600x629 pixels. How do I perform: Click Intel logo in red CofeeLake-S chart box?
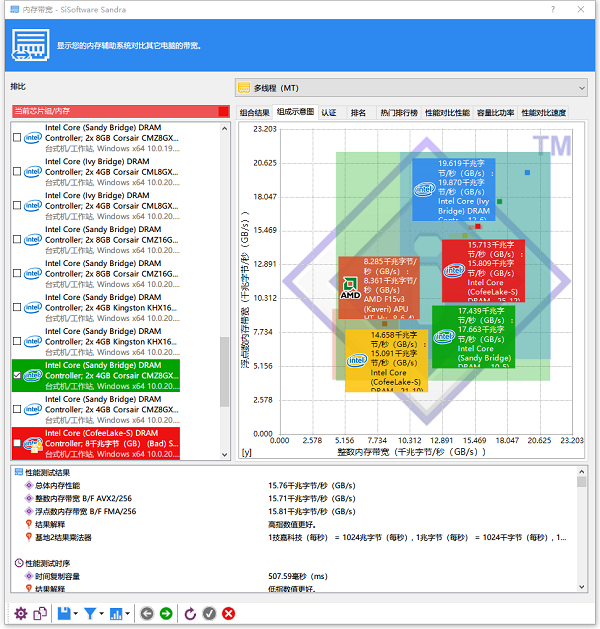click(x=454, y=271)
